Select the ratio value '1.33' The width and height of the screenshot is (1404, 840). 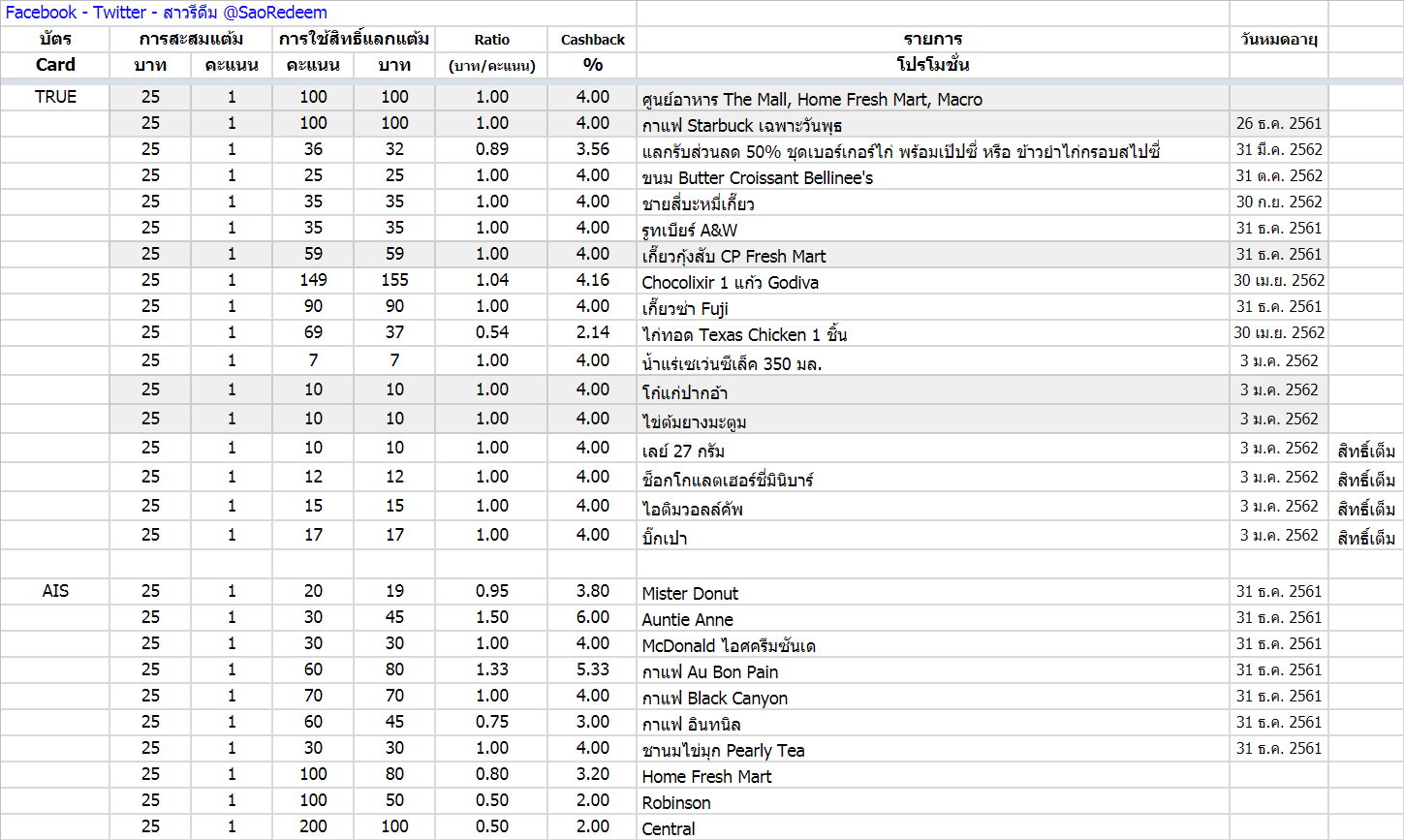492,669
